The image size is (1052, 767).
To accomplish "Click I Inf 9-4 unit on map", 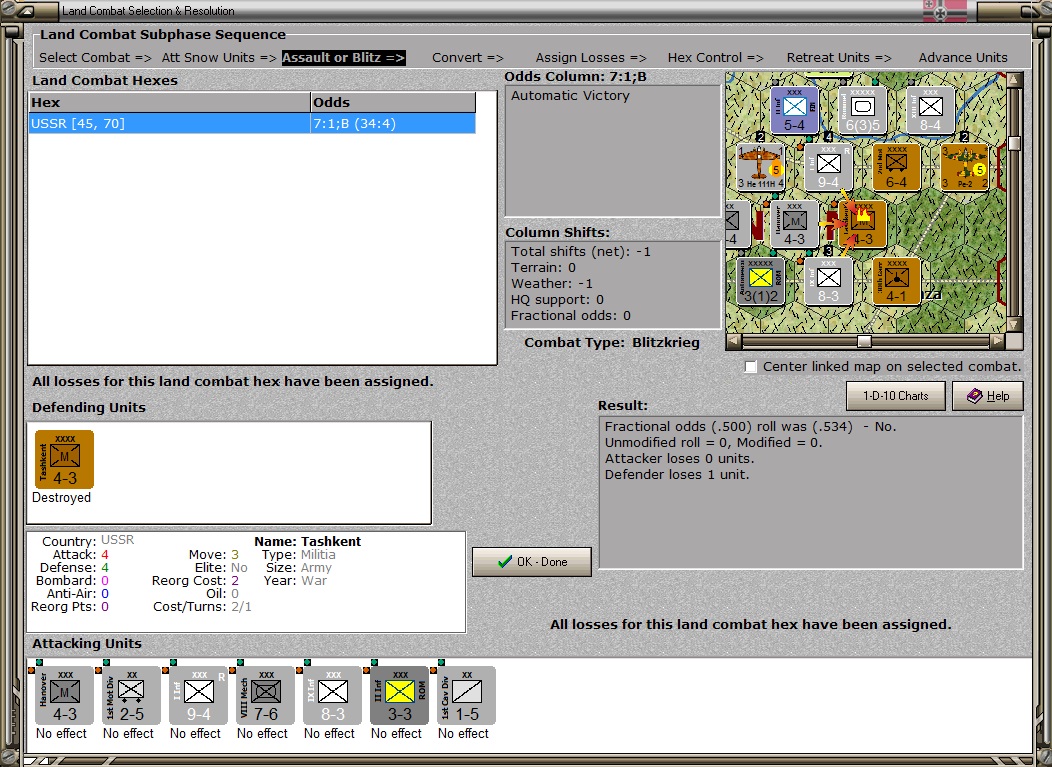I will coord(829,167).
